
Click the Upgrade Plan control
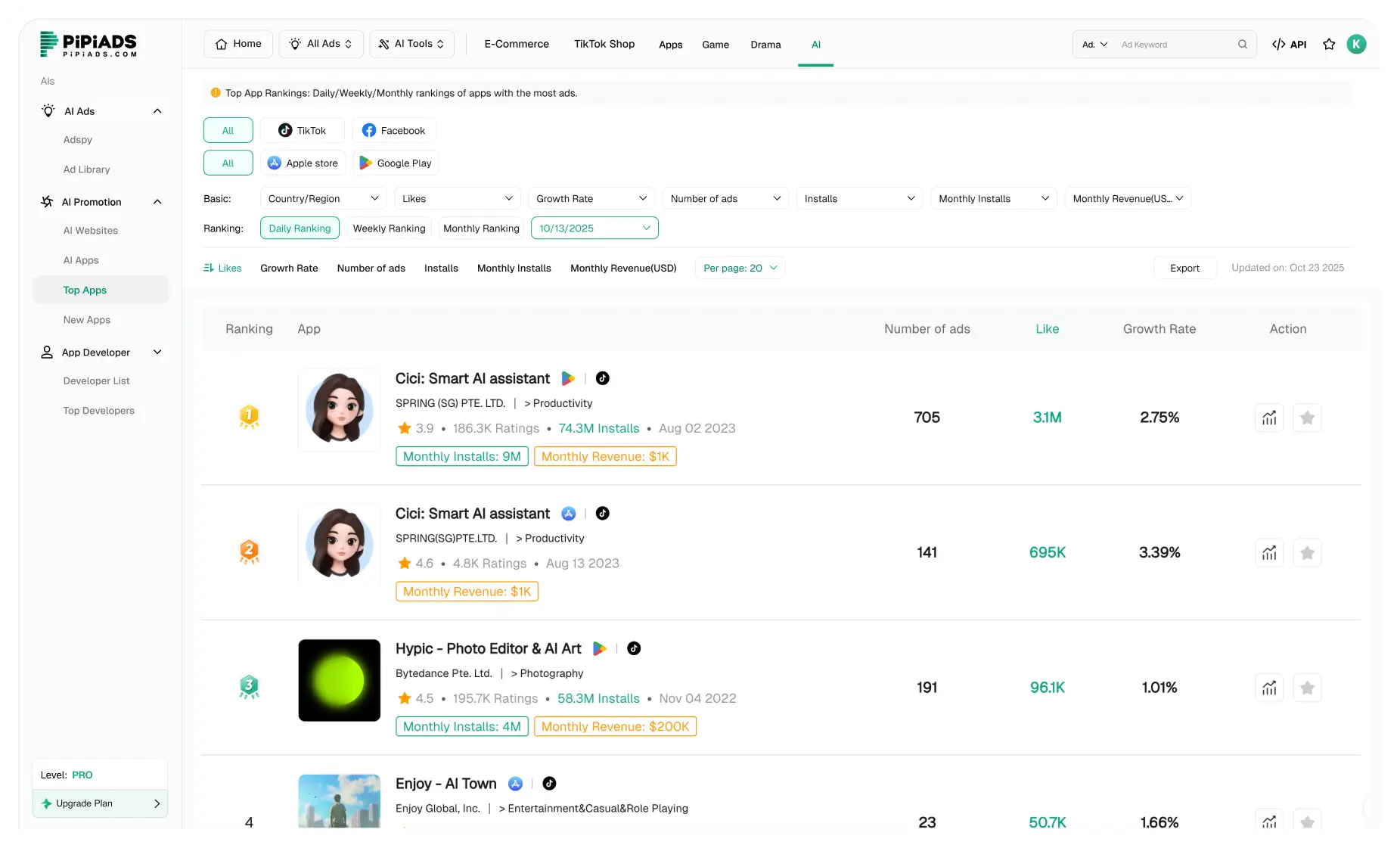point(100,803)
